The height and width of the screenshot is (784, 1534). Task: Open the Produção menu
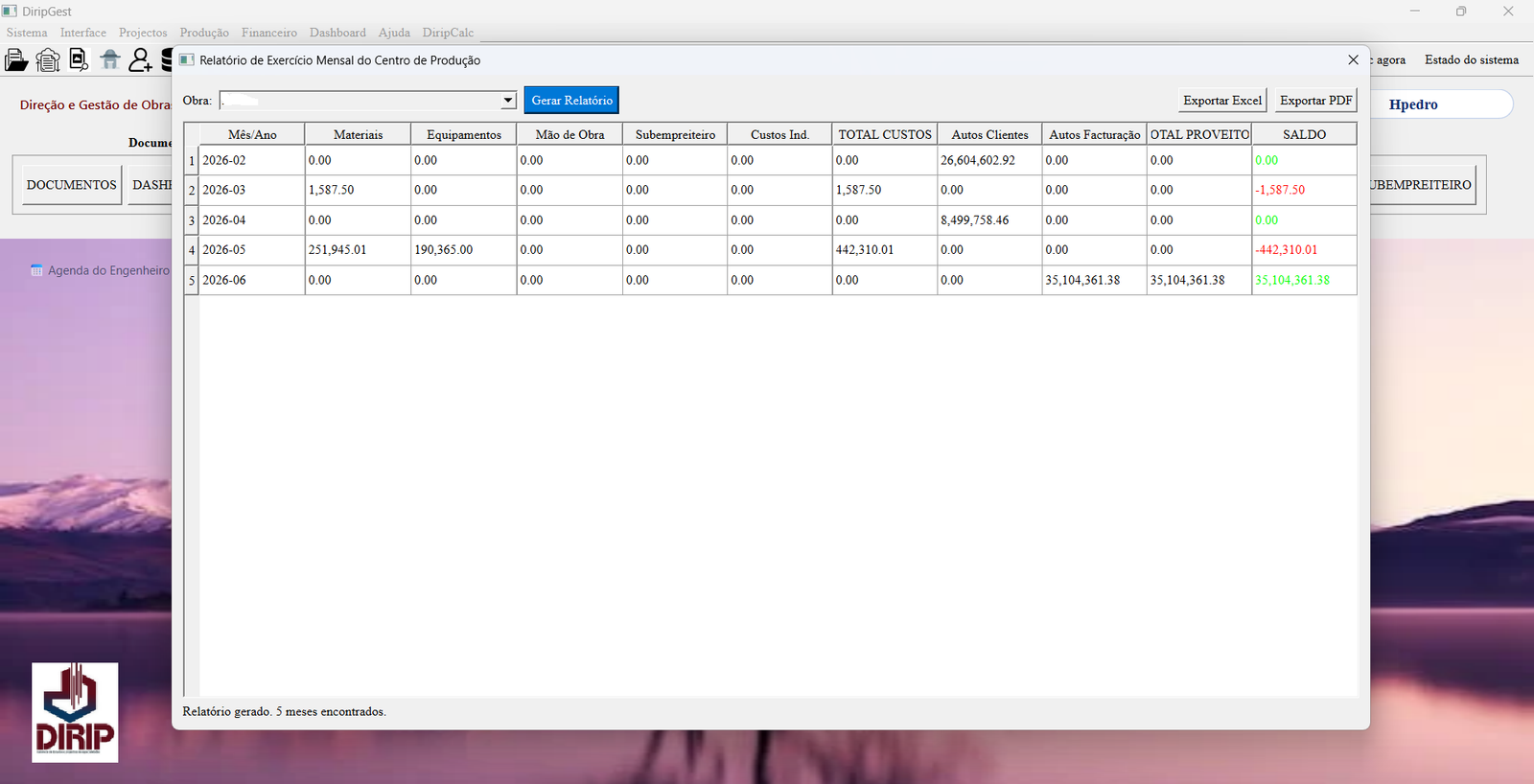[x=204, y=33]
